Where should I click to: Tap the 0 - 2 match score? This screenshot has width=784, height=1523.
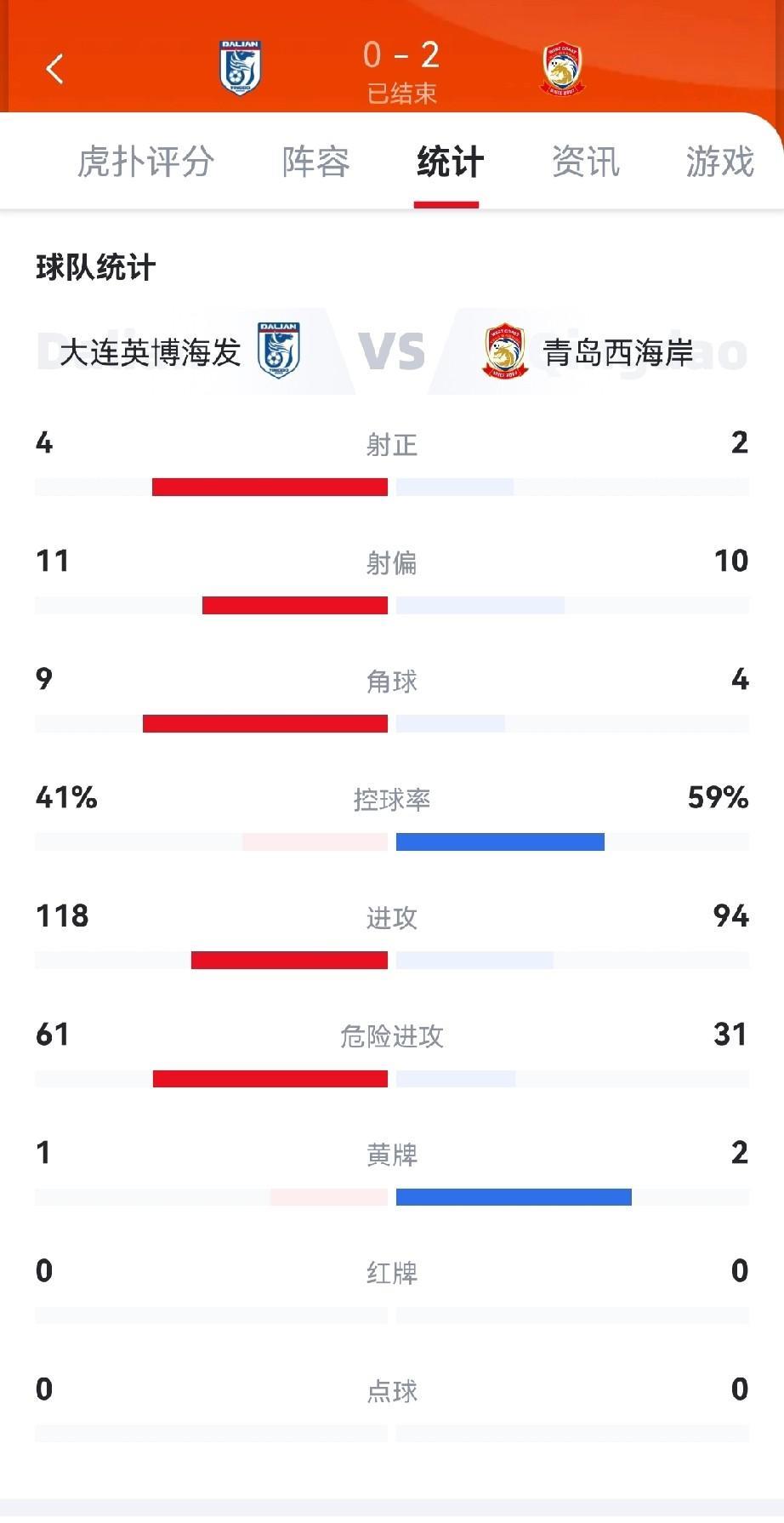[x=401, y=55]
